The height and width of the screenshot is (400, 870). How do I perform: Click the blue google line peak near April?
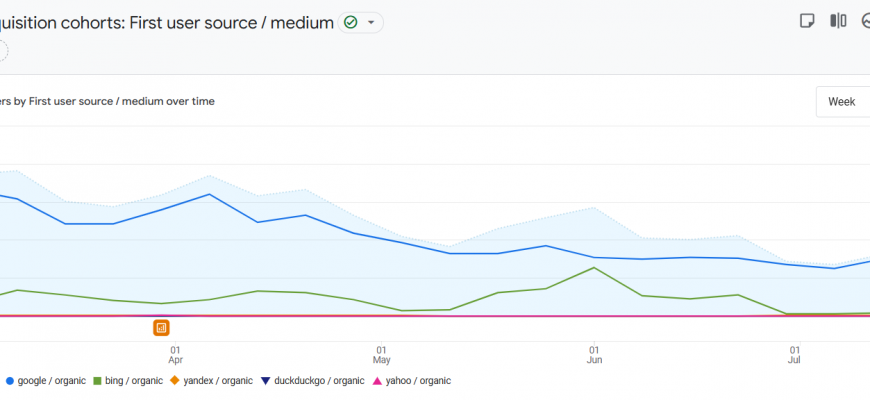tap(209, 194)
